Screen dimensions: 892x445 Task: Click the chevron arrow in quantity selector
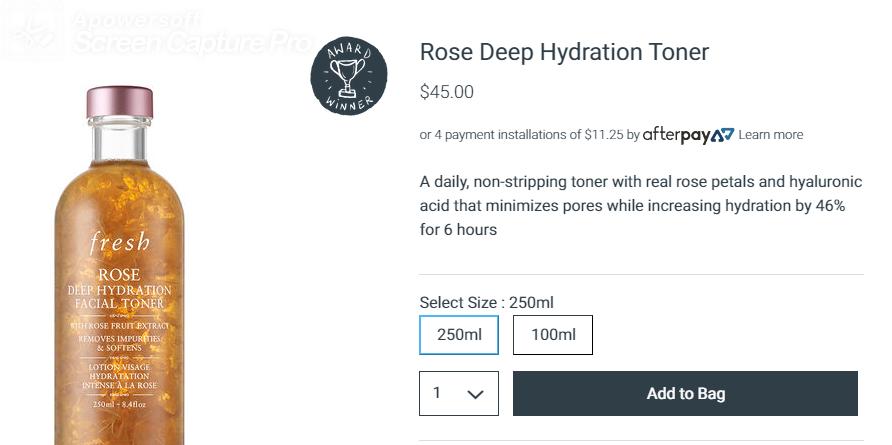[x=476, y=394]
